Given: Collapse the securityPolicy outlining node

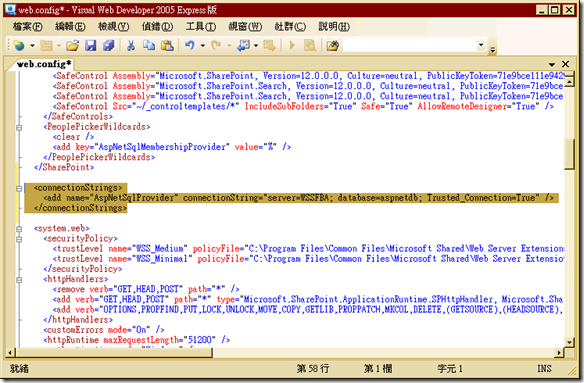Looking at the screenshot, I should [x=19, y=239].
